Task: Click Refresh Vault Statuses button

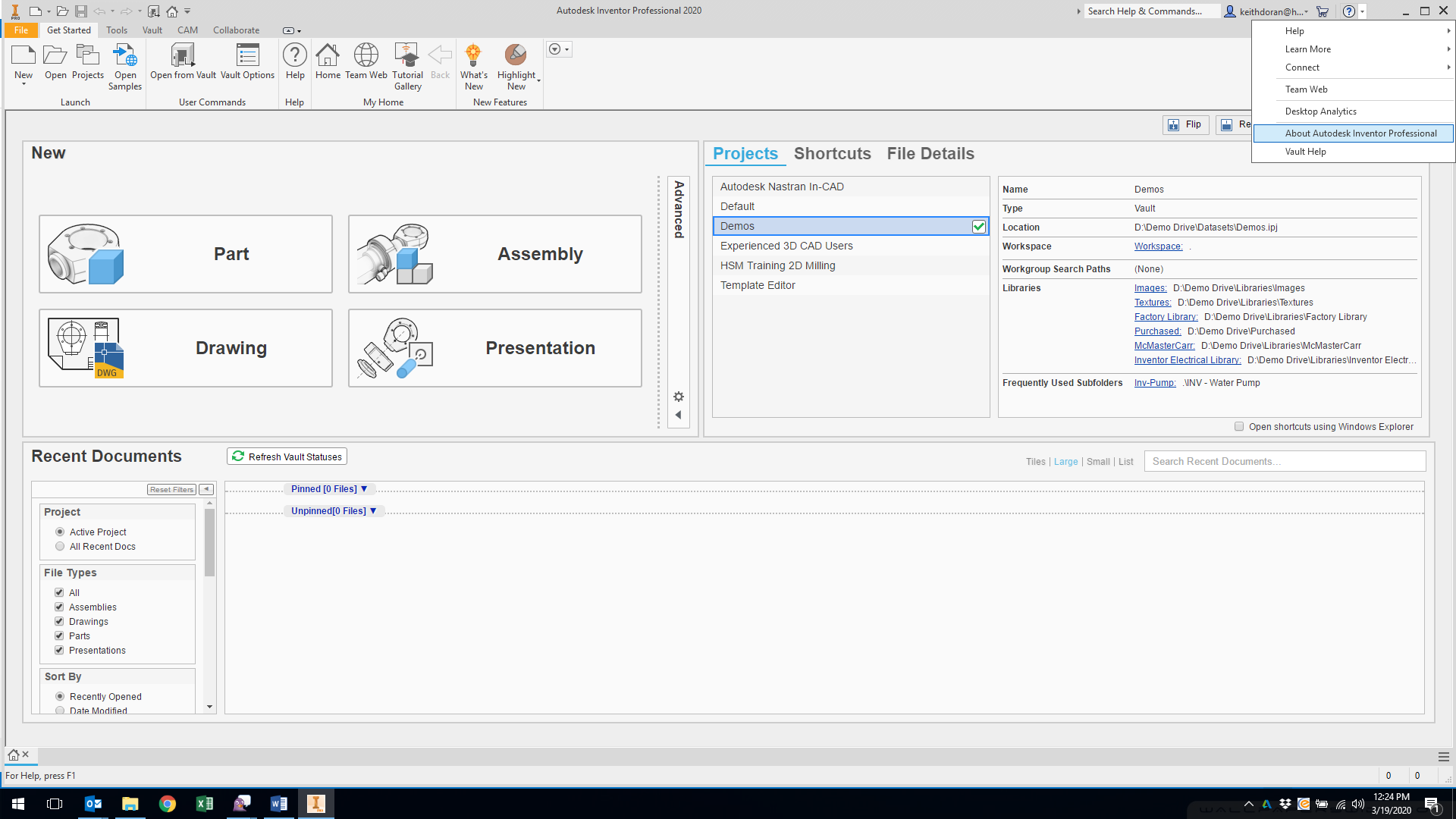Action: [x=287, y=457]
